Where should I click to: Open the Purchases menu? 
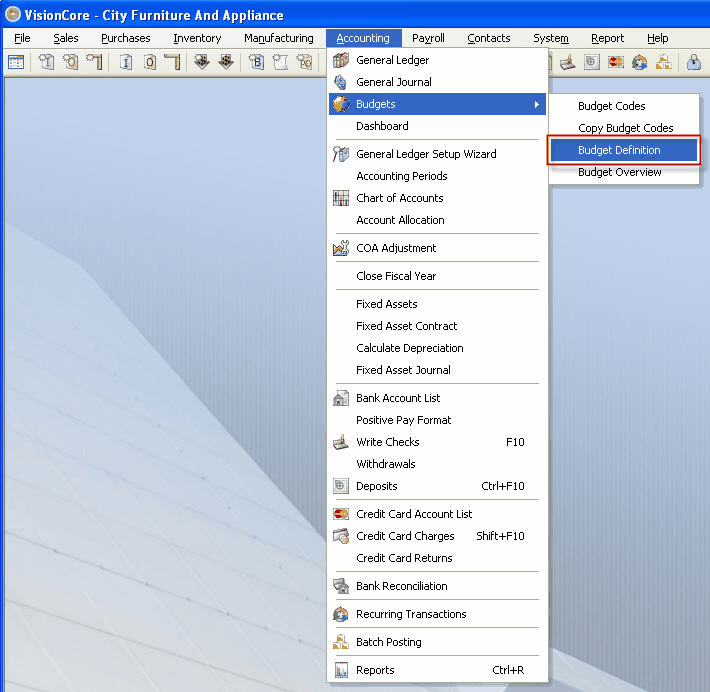(x=125, y=38)
